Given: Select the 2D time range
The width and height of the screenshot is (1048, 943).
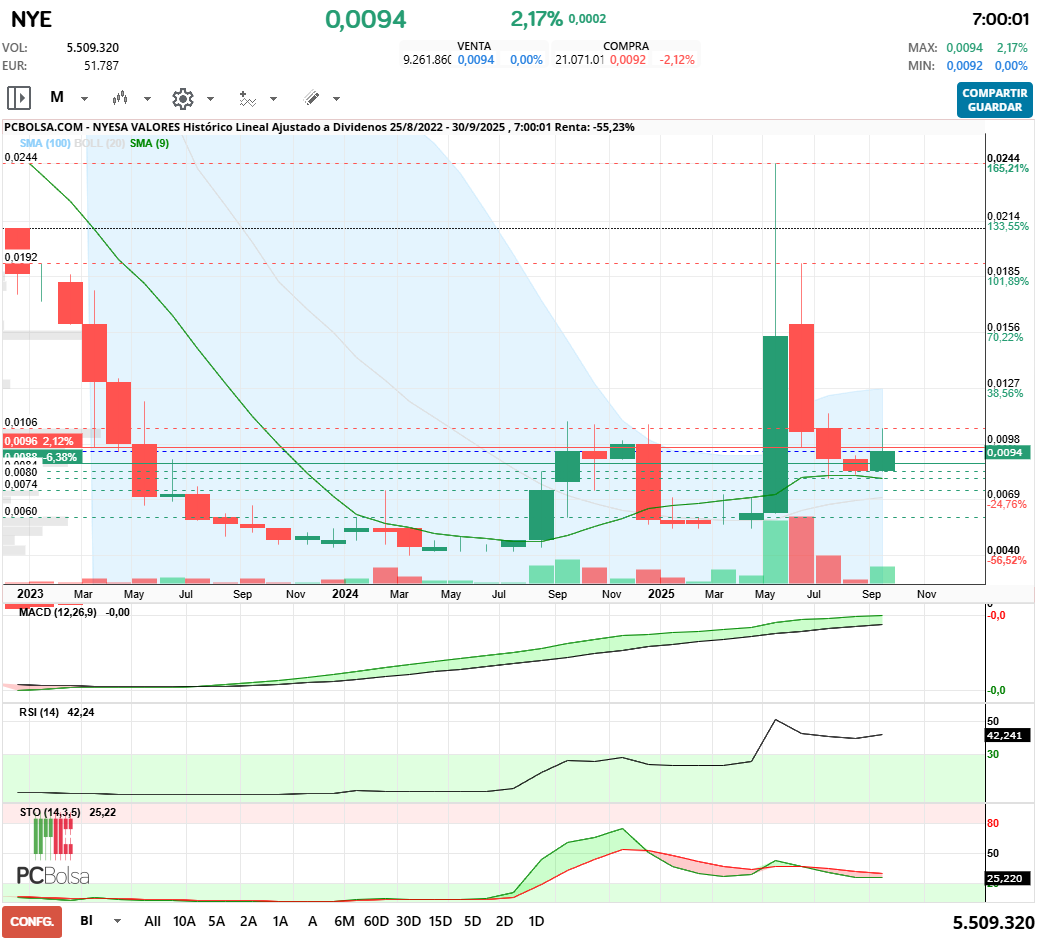Looking at the screenshot, I should coord(505,921).
